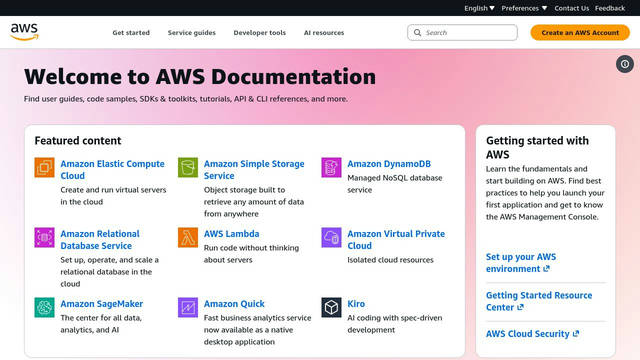Viewport: 640px width, 360px height.
Task: Click Feedback in top bar
Action: (x=610, y=8)
